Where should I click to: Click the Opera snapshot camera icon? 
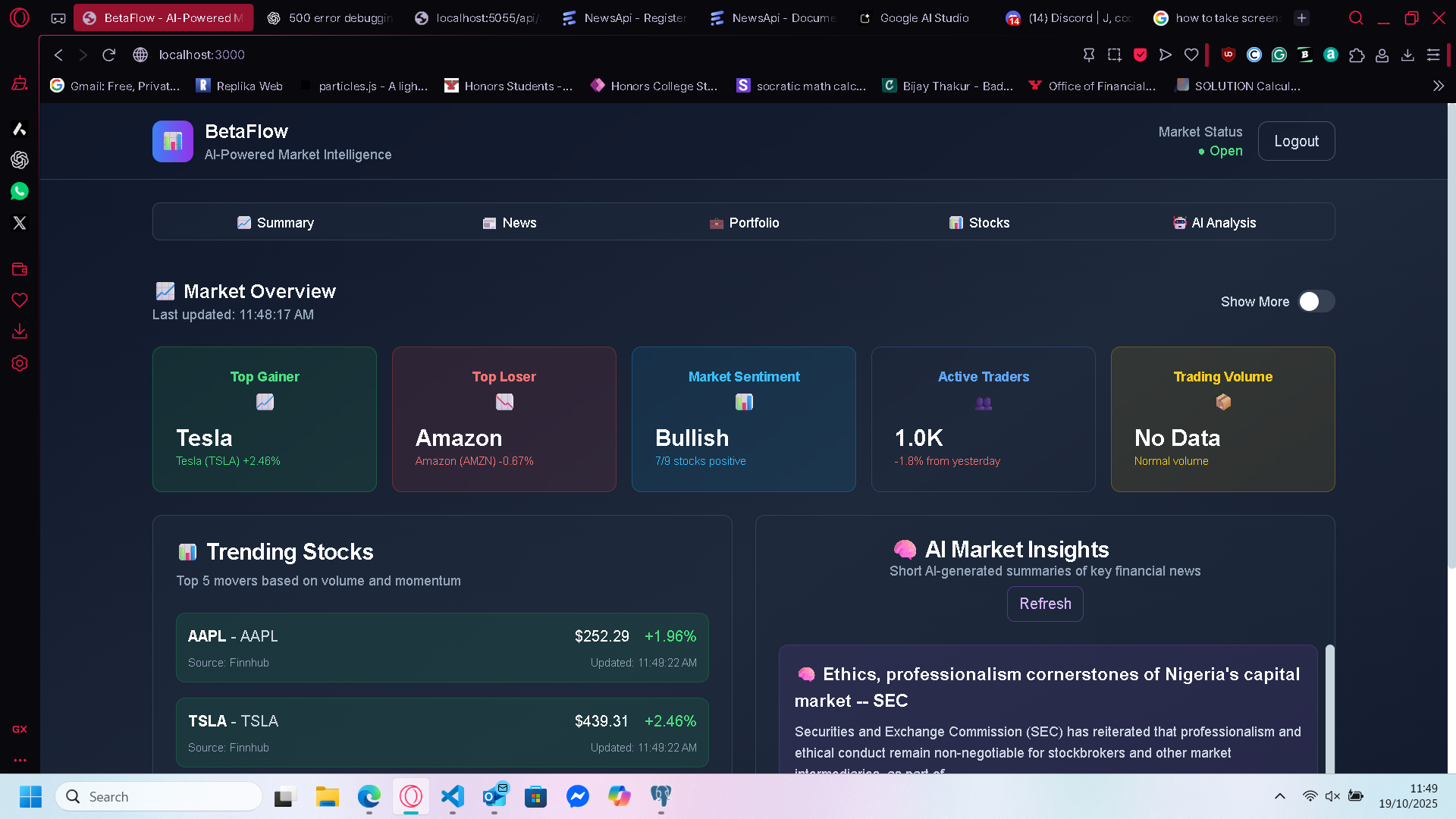[x=1114, y=55]
